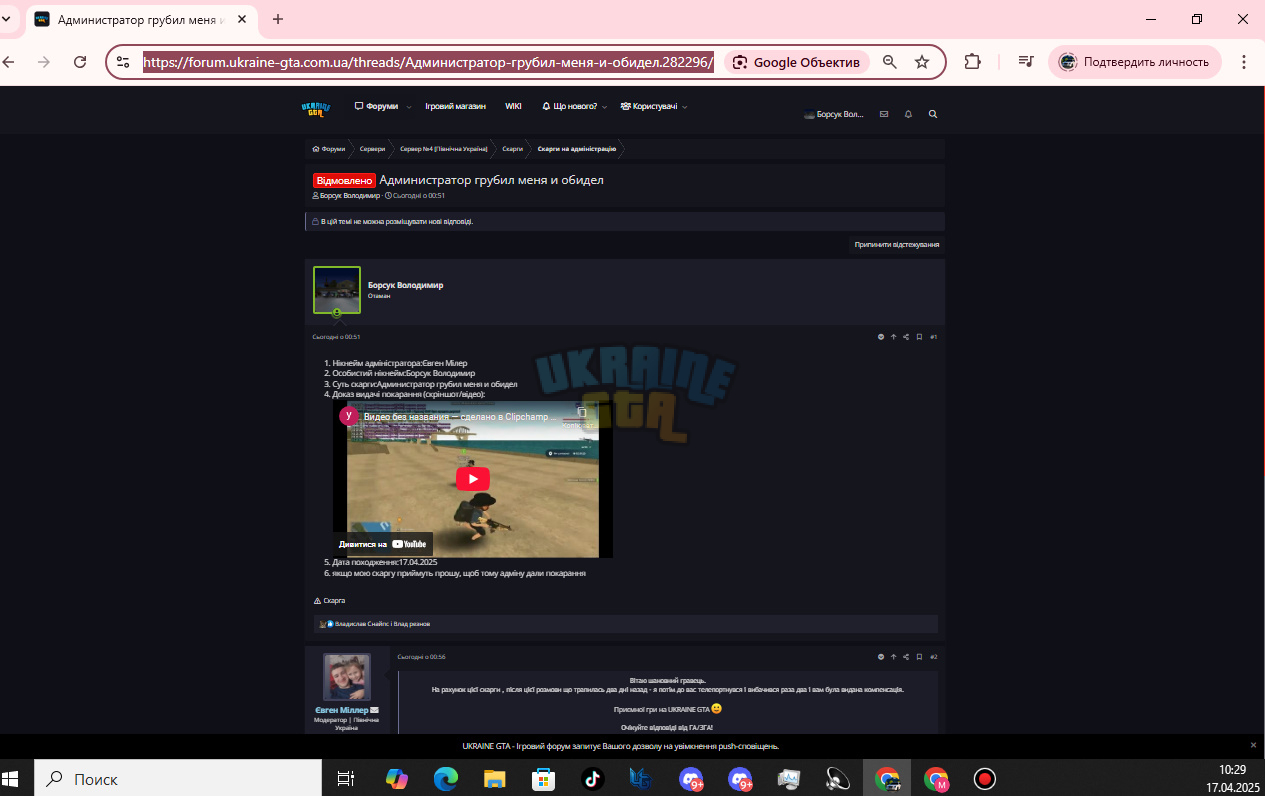Viewport: 1265px width, 796px height.
Task: View site information icon in address bar
Action: tap(123, 62)
